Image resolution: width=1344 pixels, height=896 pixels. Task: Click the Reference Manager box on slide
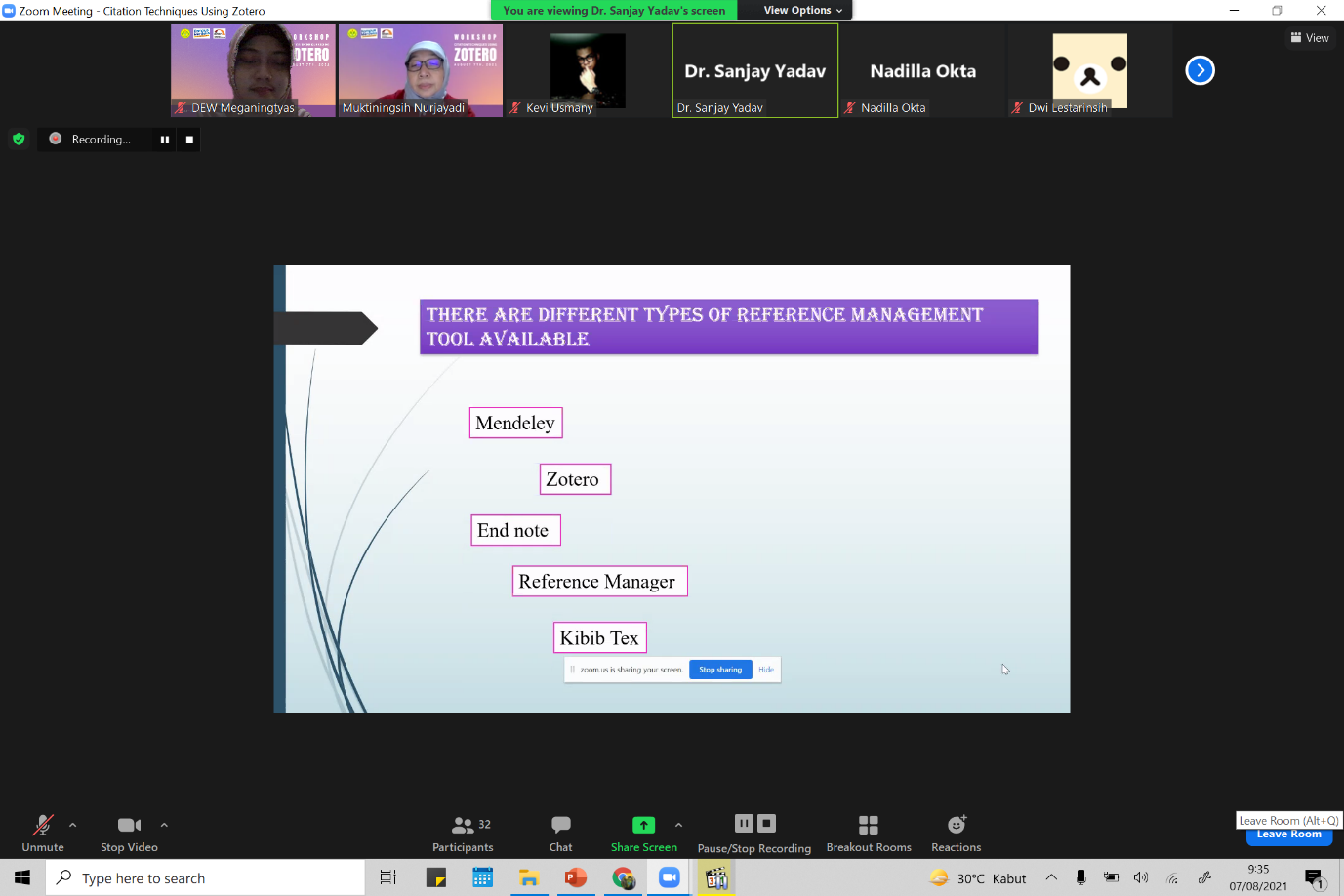click(x=600, y=582)
